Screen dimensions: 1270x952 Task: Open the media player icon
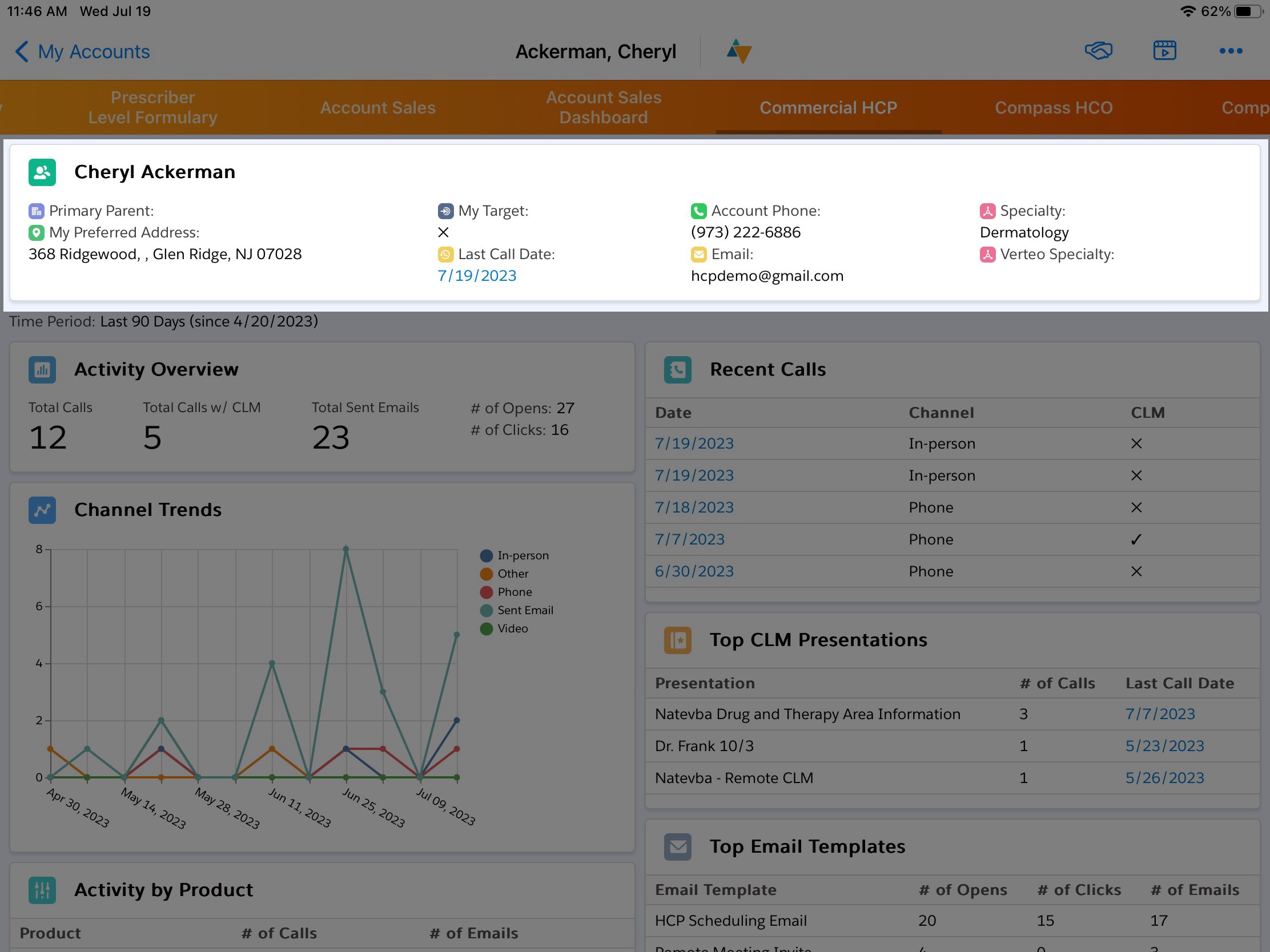point(1164,51)
